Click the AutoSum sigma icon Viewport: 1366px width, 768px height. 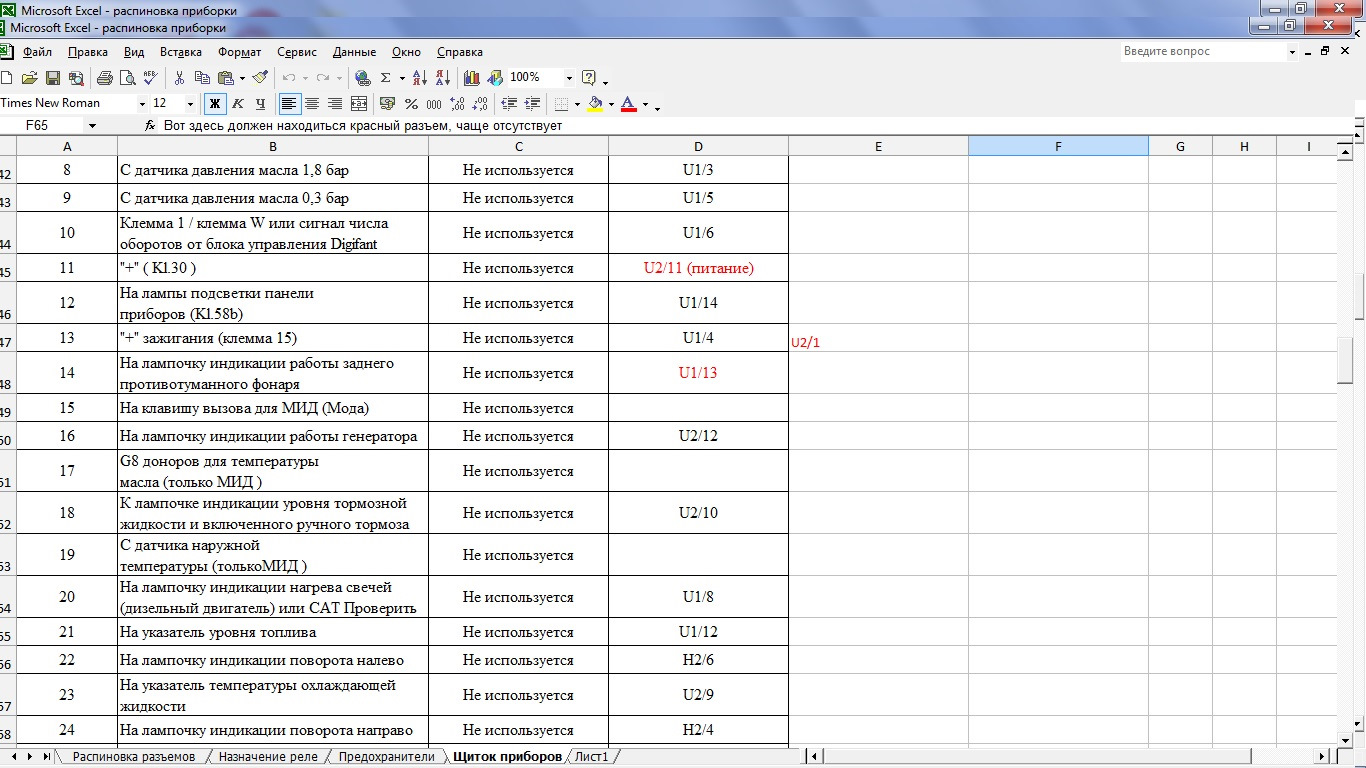click(385, 78)
